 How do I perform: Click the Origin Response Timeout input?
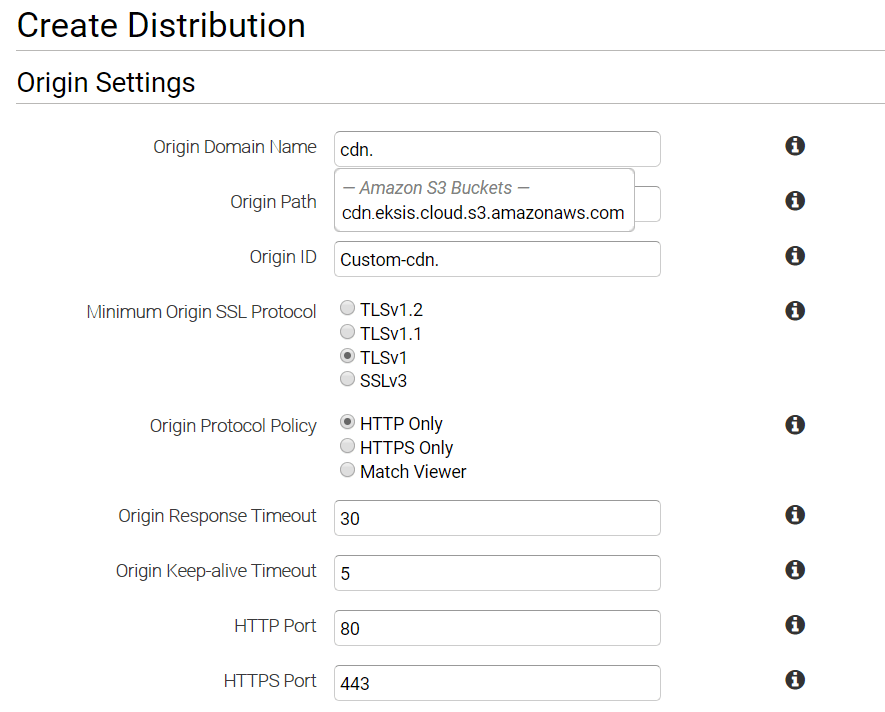497,518
